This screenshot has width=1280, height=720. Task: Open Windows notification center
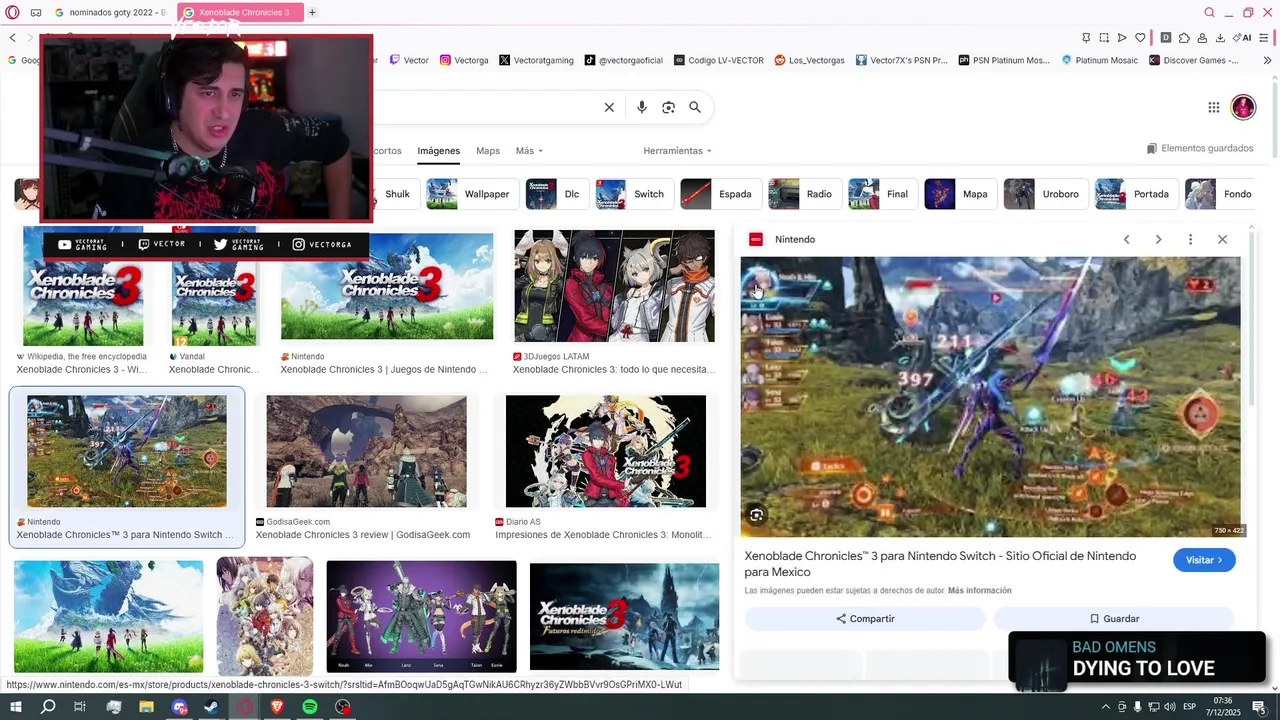[1259, 707]
